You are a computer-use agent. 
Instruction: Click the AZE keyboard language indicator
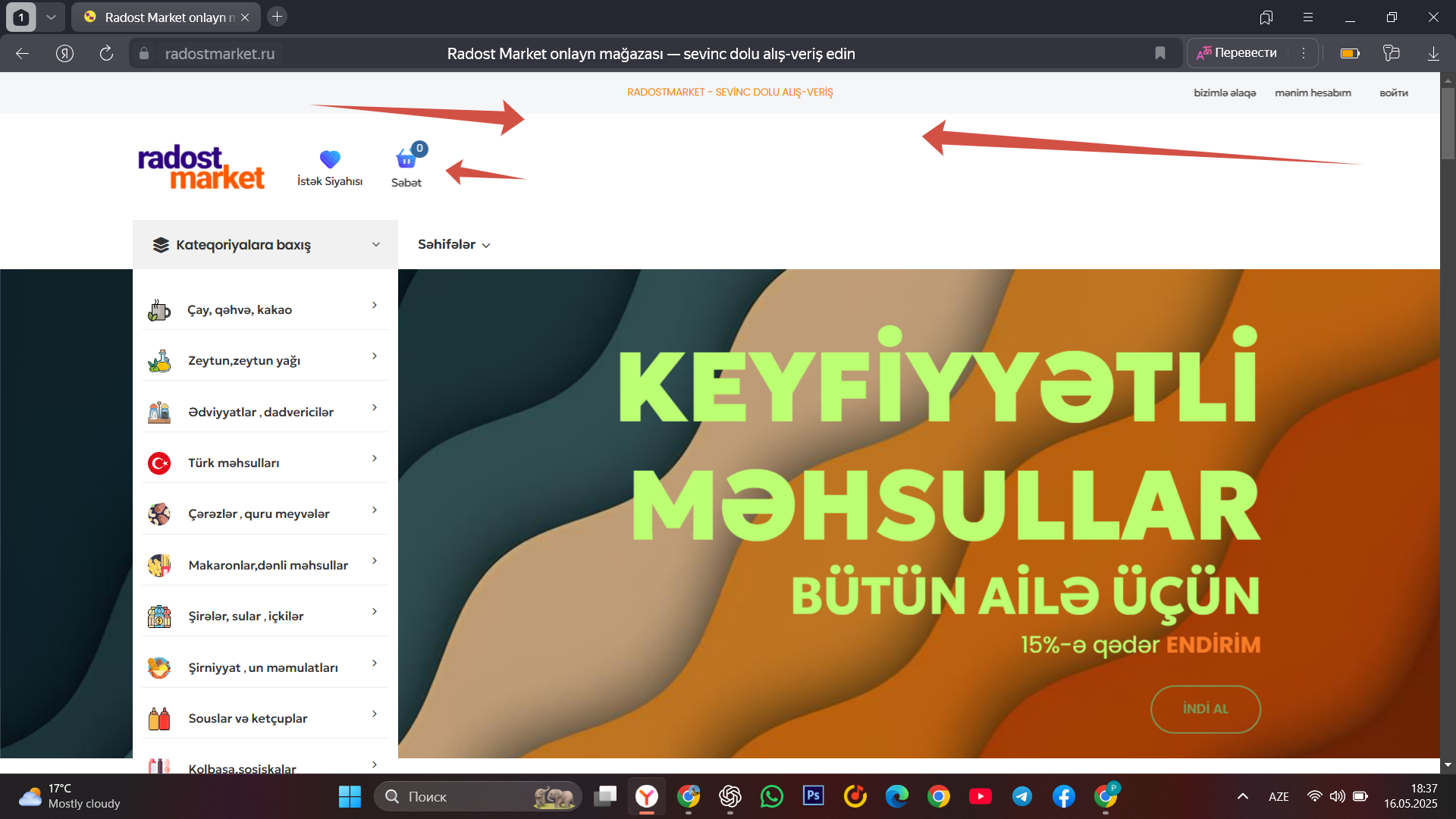point(1279,796)
